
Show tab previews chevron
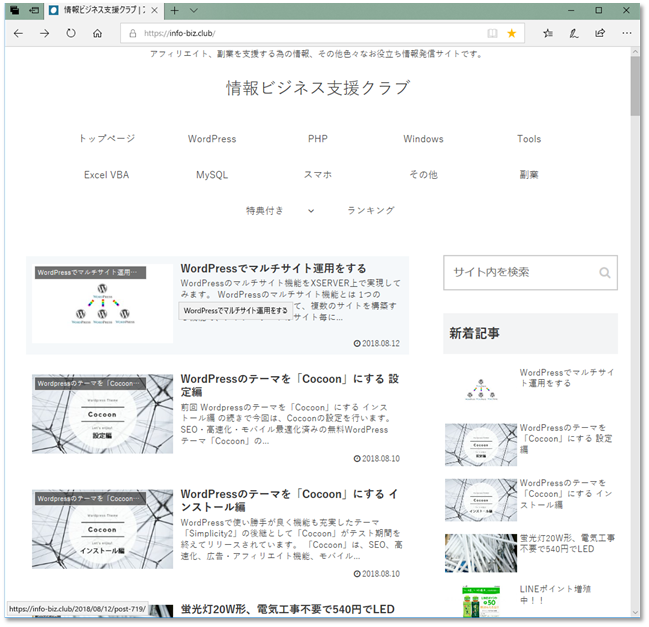point(194,11)
